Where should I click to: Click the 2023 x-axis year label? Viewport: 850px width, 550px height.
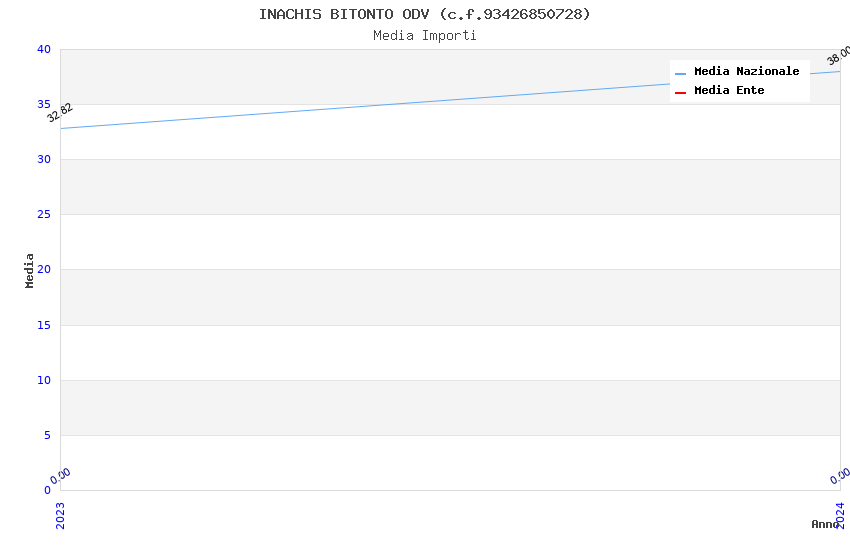point(60,515)
